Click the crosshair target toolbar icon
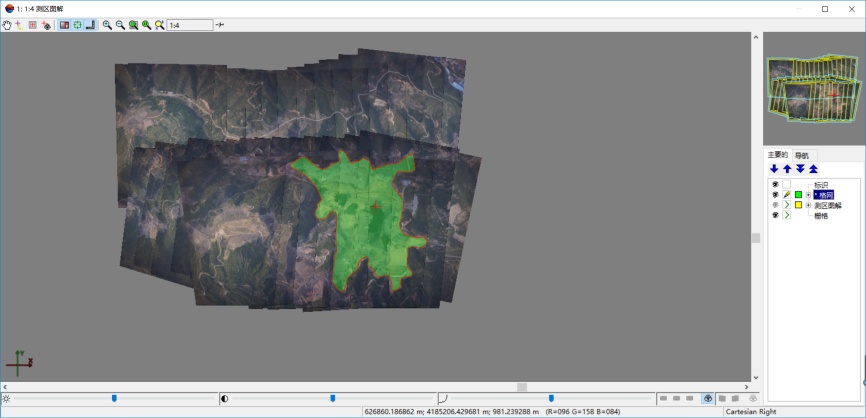866x418 pixels. (x=77, y=24)
